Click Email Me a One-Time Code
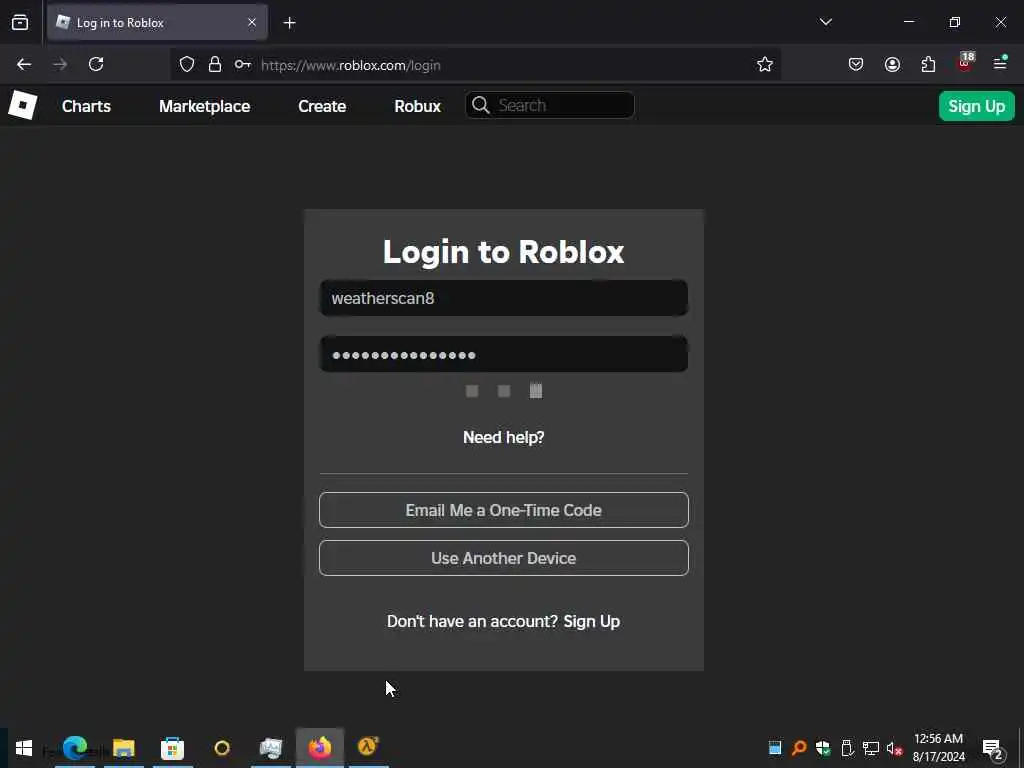1024x768 pixels. point(504,510)
